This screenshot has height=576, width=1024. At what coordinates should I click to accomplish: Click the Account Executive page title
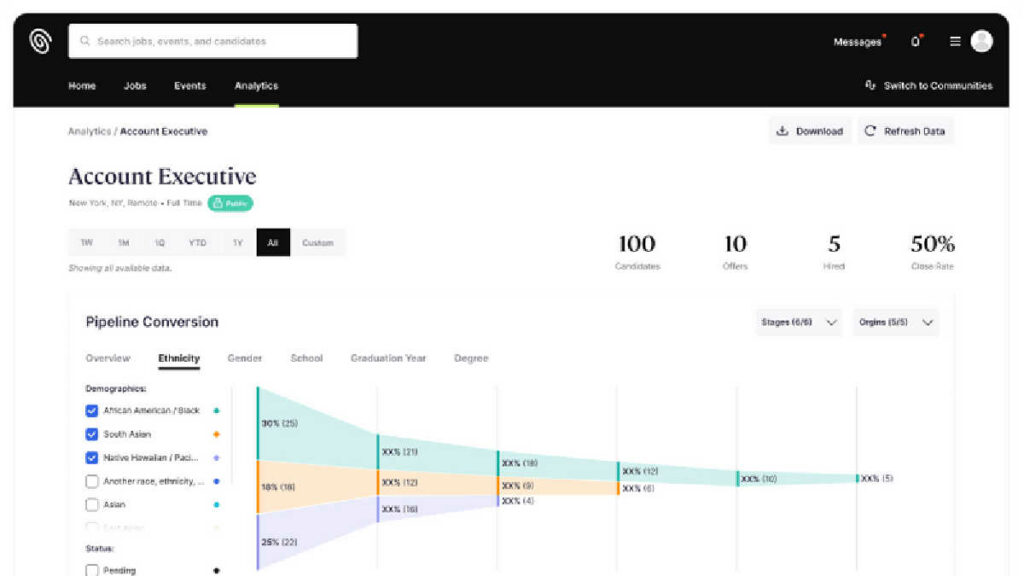click(x=163, y=176)
